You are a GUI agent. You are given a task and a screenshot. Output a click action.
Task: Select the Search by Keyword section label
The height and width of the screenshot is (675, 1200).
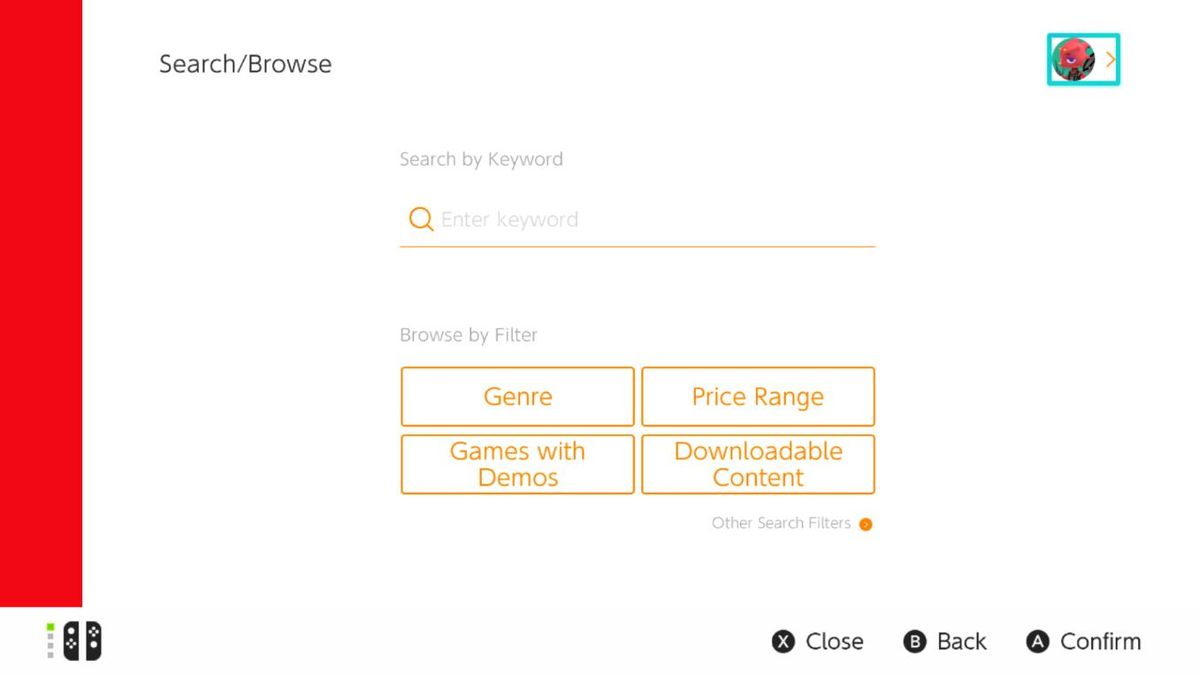click(481, 159)
